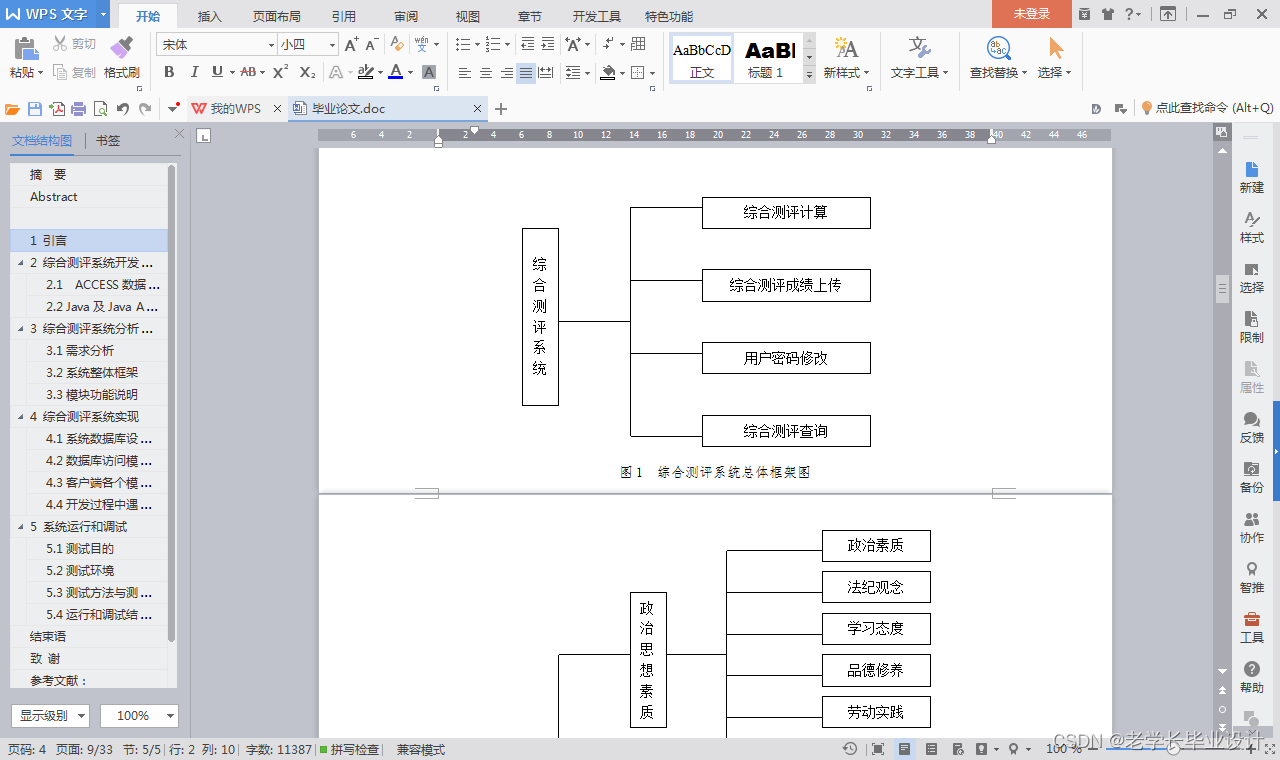Apply bold formatting
The image size is (1280, 760).
click(168, 72)
